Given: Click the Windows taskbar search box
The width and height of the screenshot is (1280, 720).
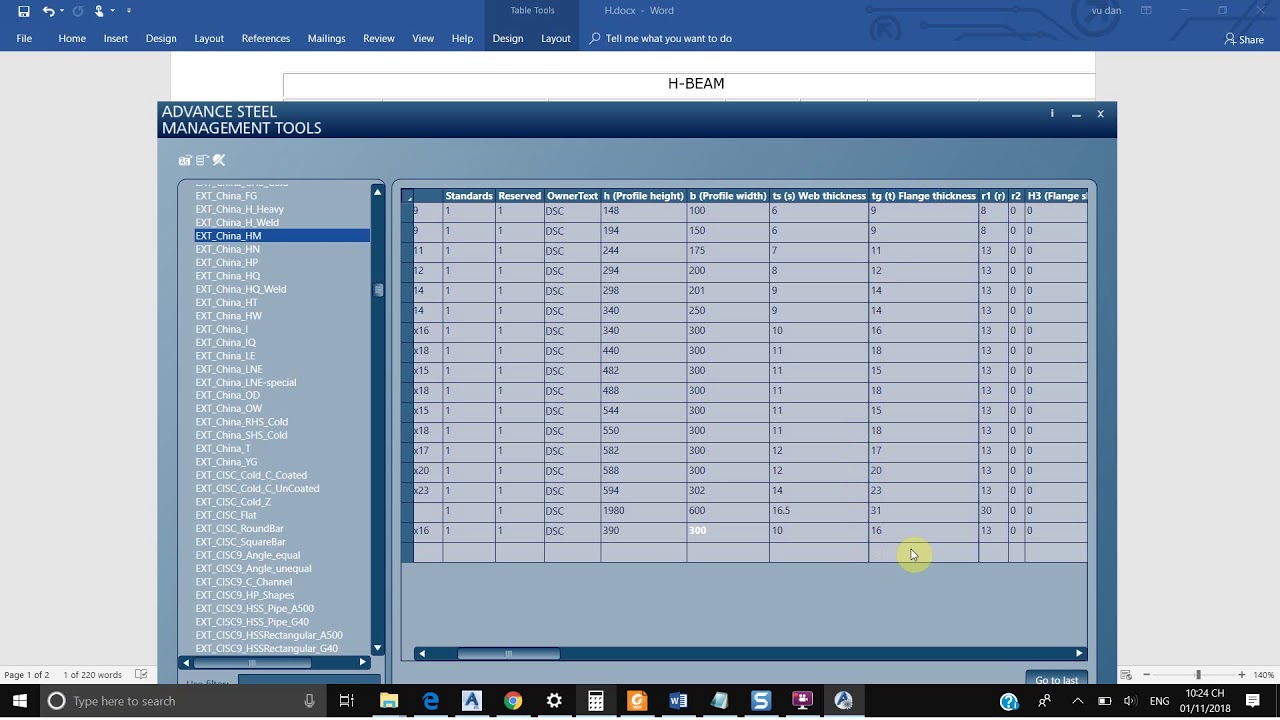Looking at the screenshot, I should [x=183, y=701].
